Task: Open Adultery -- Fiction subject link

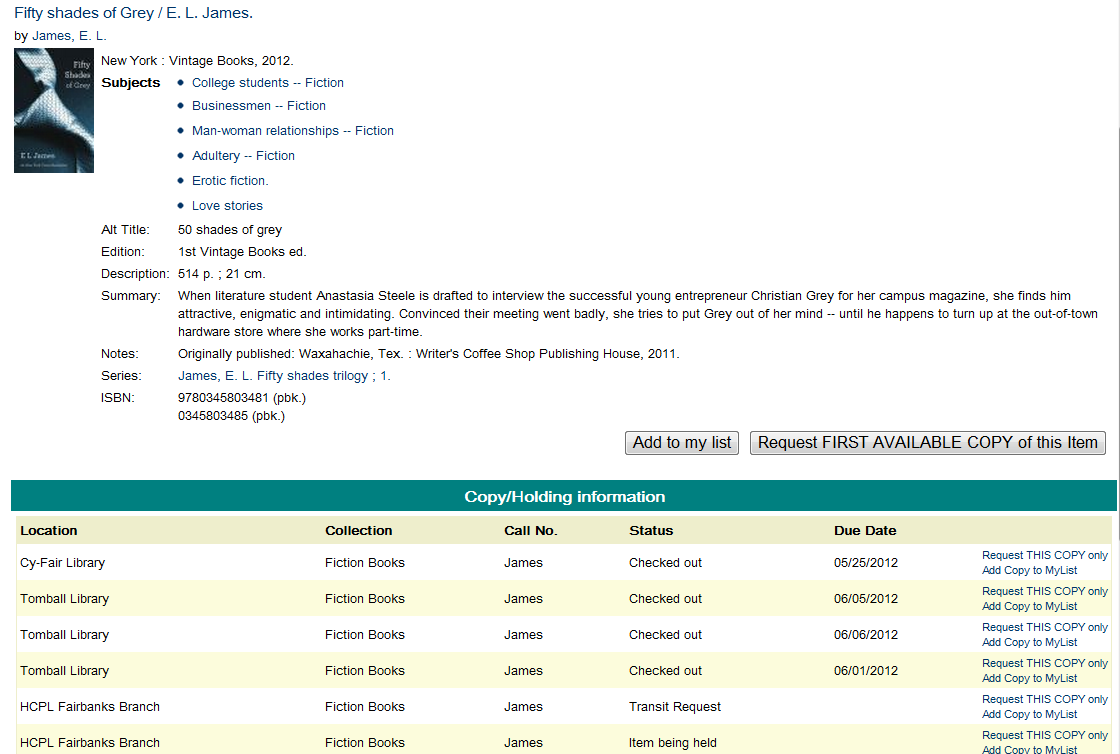Action: tap(243, 156)
